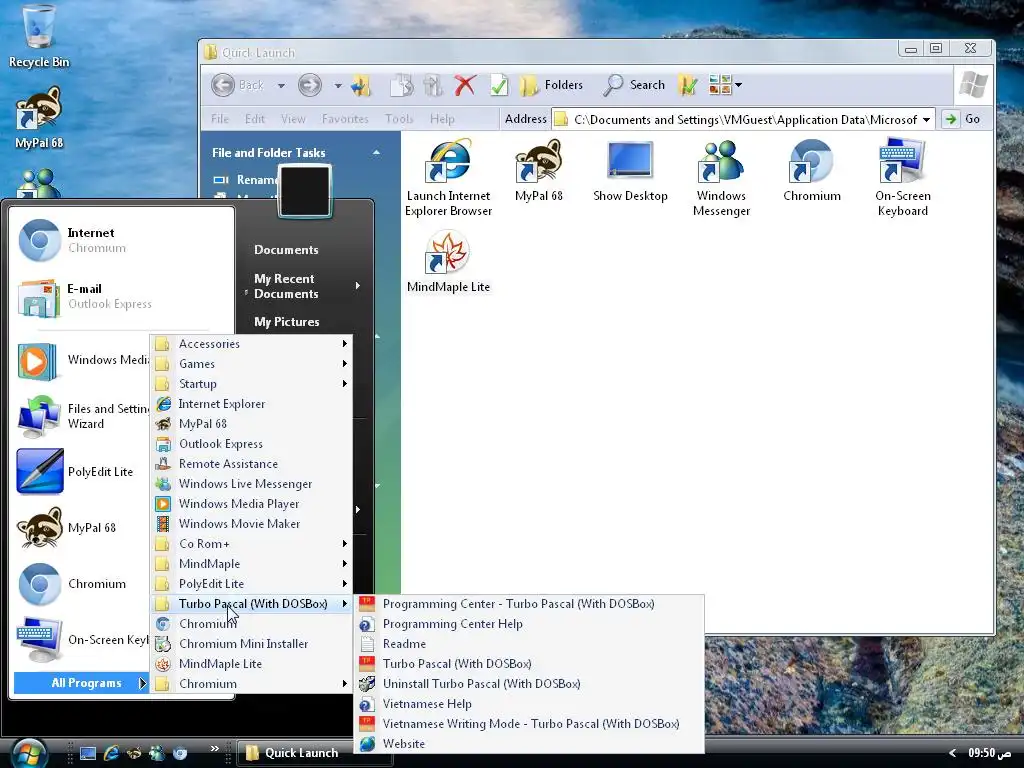1024x768 pixels.
Task: Click Uninstall Turbo Pascal (With DOSBox)
Action: pyautogui.click(x=529, y=684)
